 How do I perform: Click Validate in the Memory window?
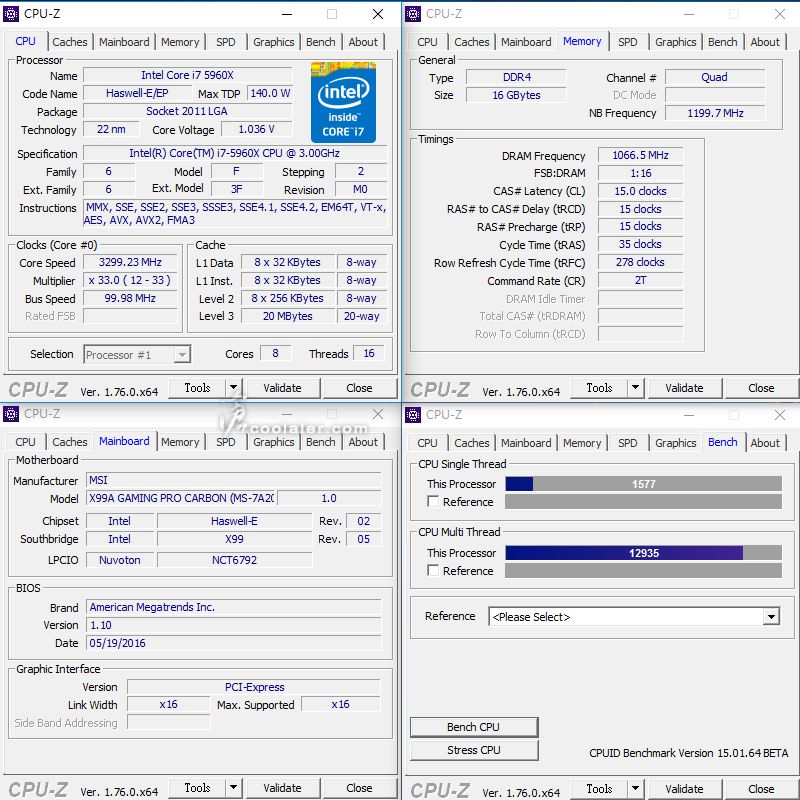[x=684, y=388]
